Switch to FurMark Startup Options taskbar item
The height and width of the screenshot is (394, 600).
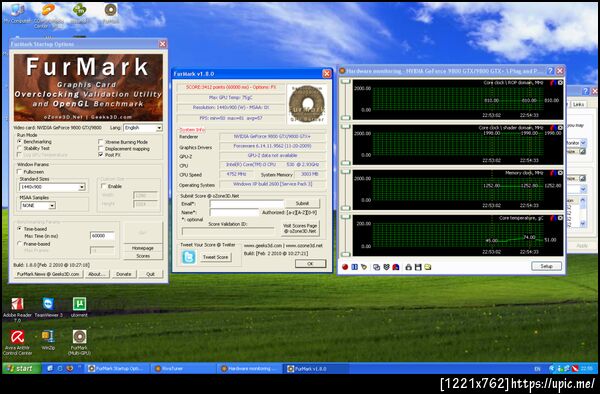(118, 369)
